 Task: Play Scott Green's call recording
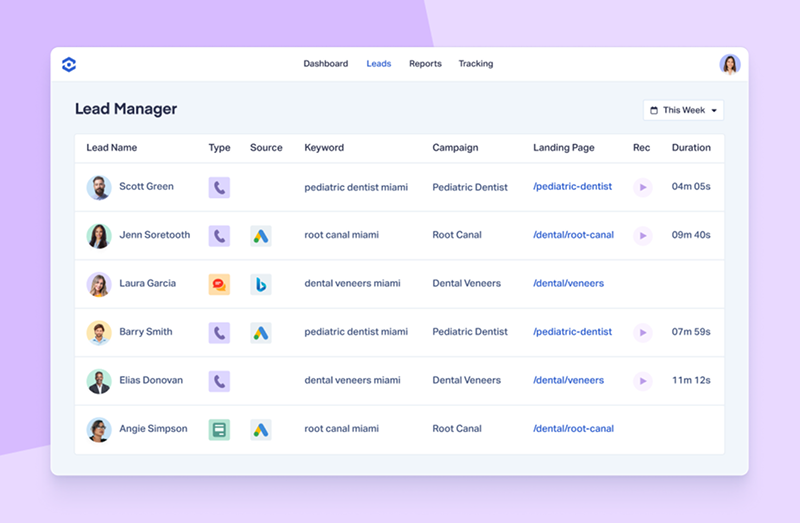click(x=643, y=187)
